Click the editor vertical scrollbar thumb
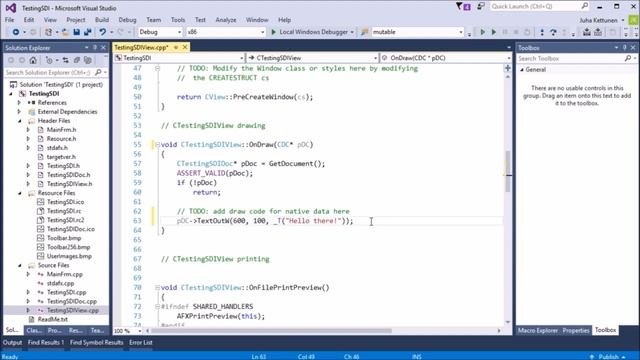Image resolution: width=640 pixels, height=360 pixels. click(508, 171)
